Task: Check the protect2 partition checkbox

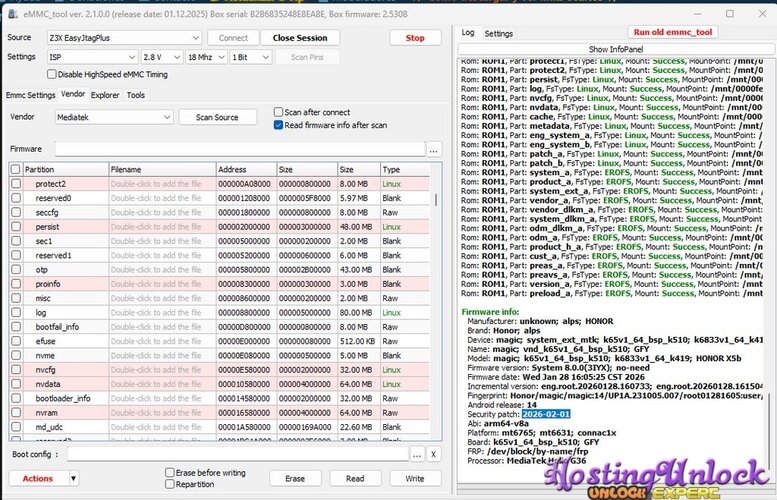Action: [x=16, y=183]
